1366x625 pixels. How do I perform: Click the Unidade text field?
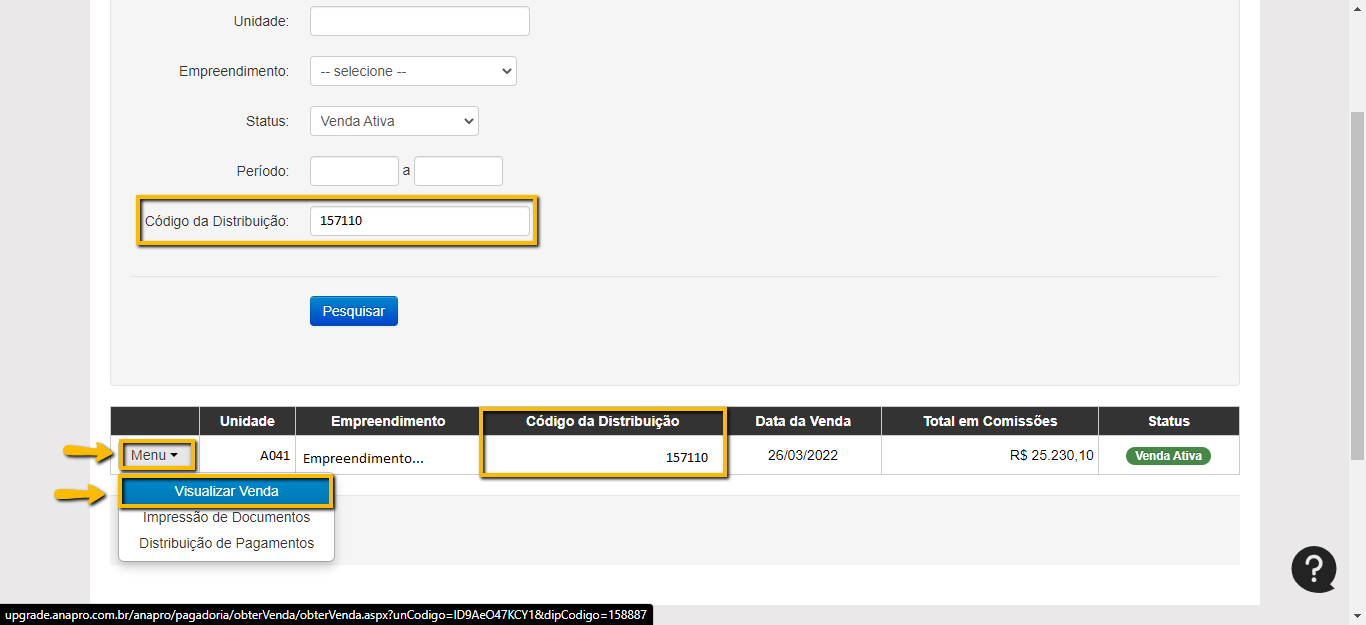click(419, 21)
